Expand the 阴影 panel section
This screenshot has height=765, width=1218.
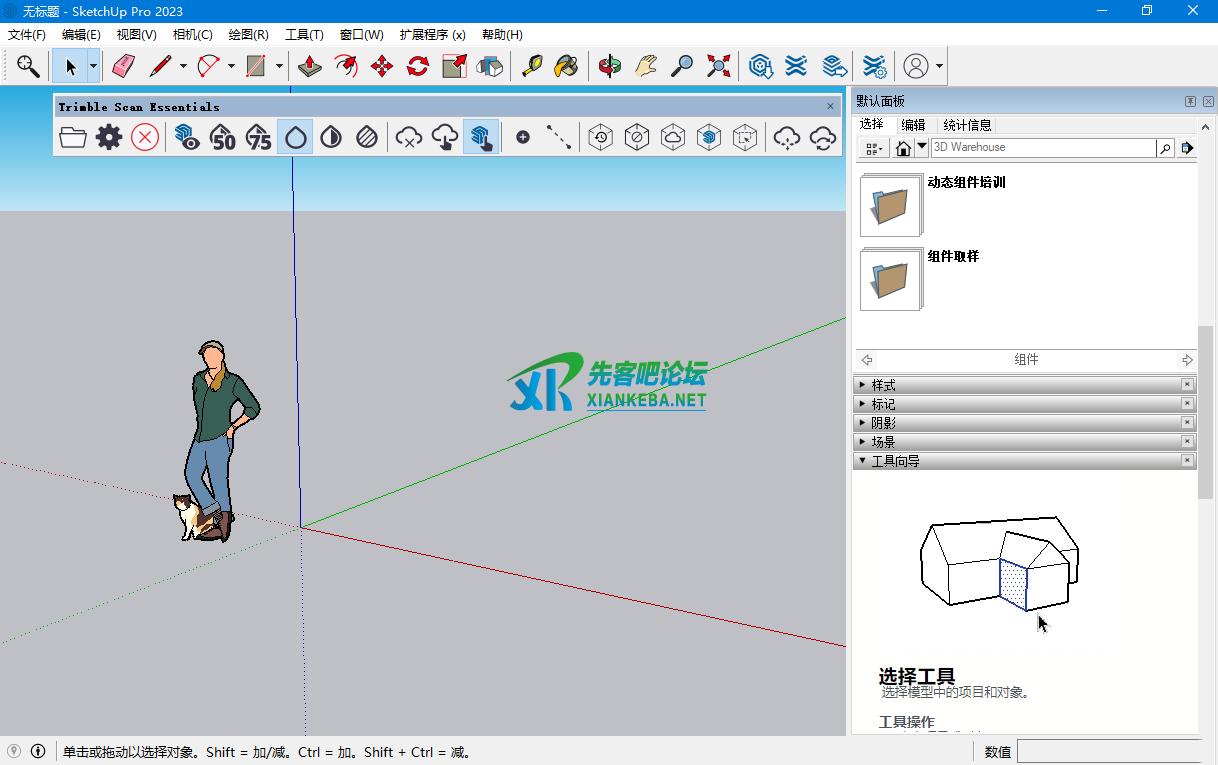pyautogui.click(x=883, y=423)
